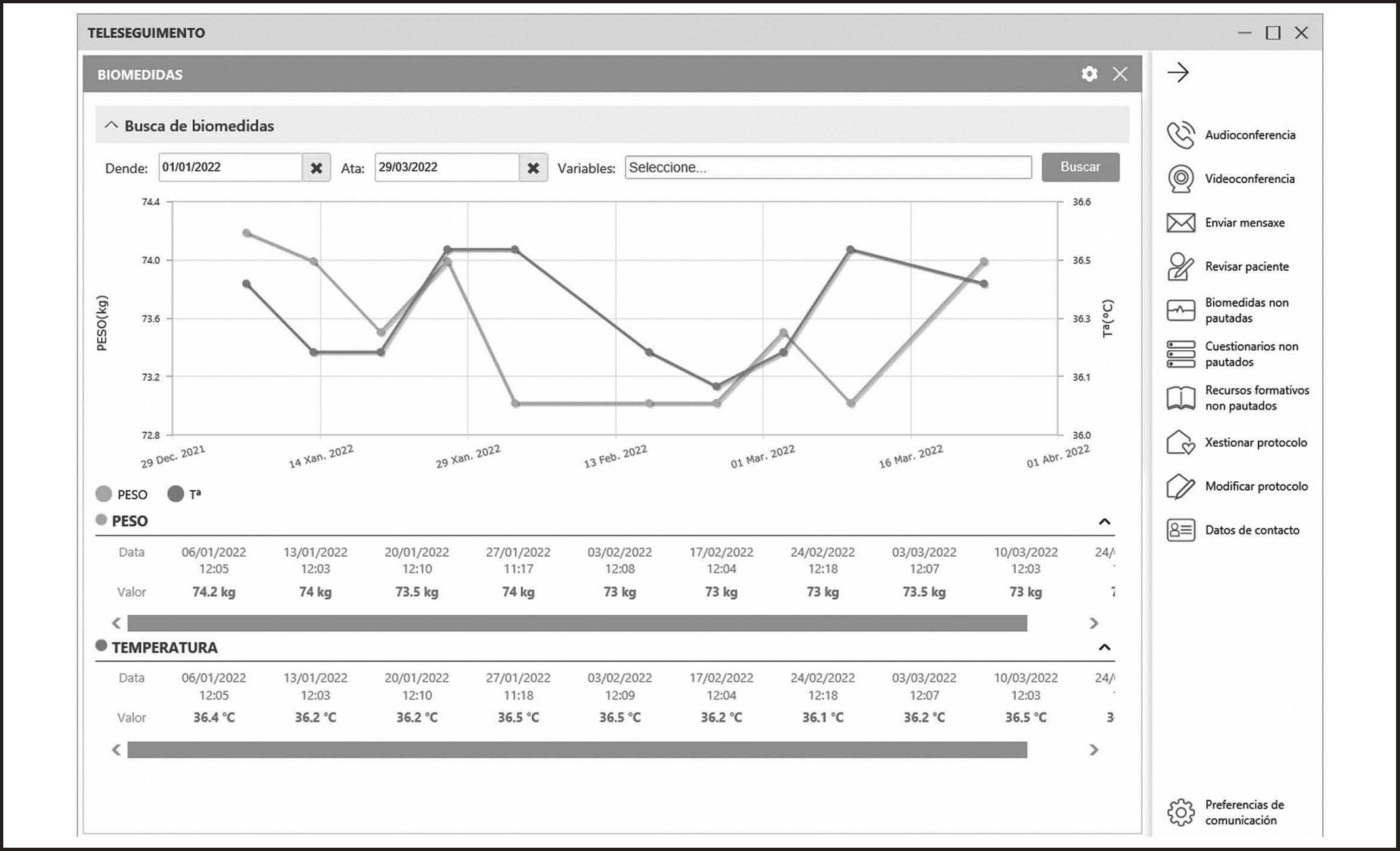Open Revisar paciente
Viewport: 1400px width, 851px height.
coord(1180,267)
